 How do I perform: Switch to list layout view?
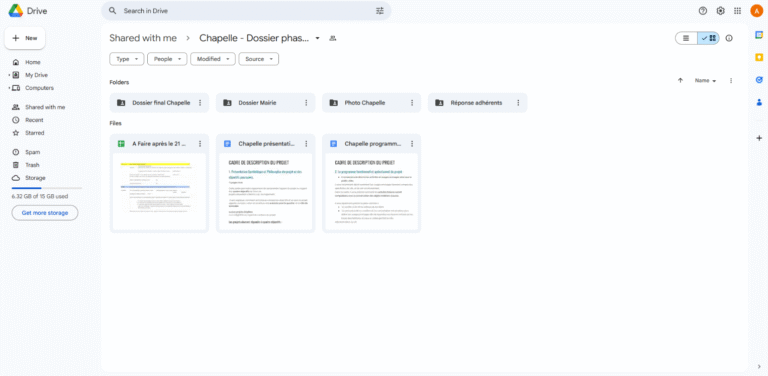(x=686, y=38)
